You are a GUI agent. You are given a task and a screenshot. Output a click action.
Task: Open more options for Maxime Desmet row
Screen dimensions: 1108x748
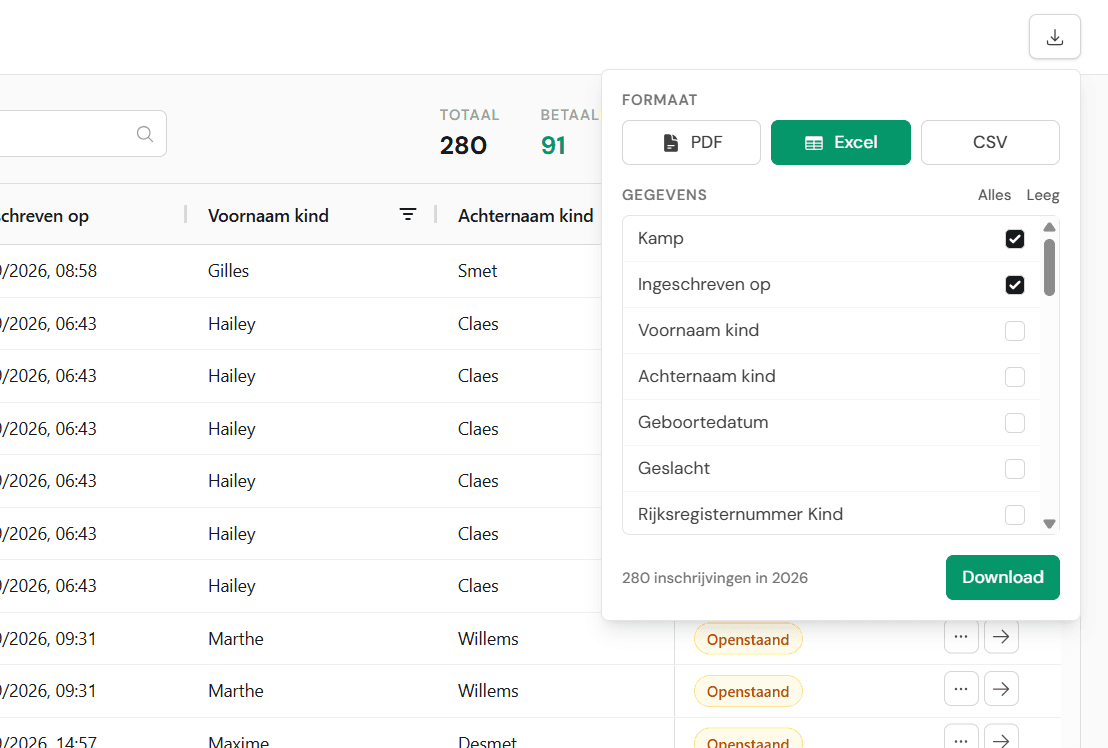[x=961, y=737]
